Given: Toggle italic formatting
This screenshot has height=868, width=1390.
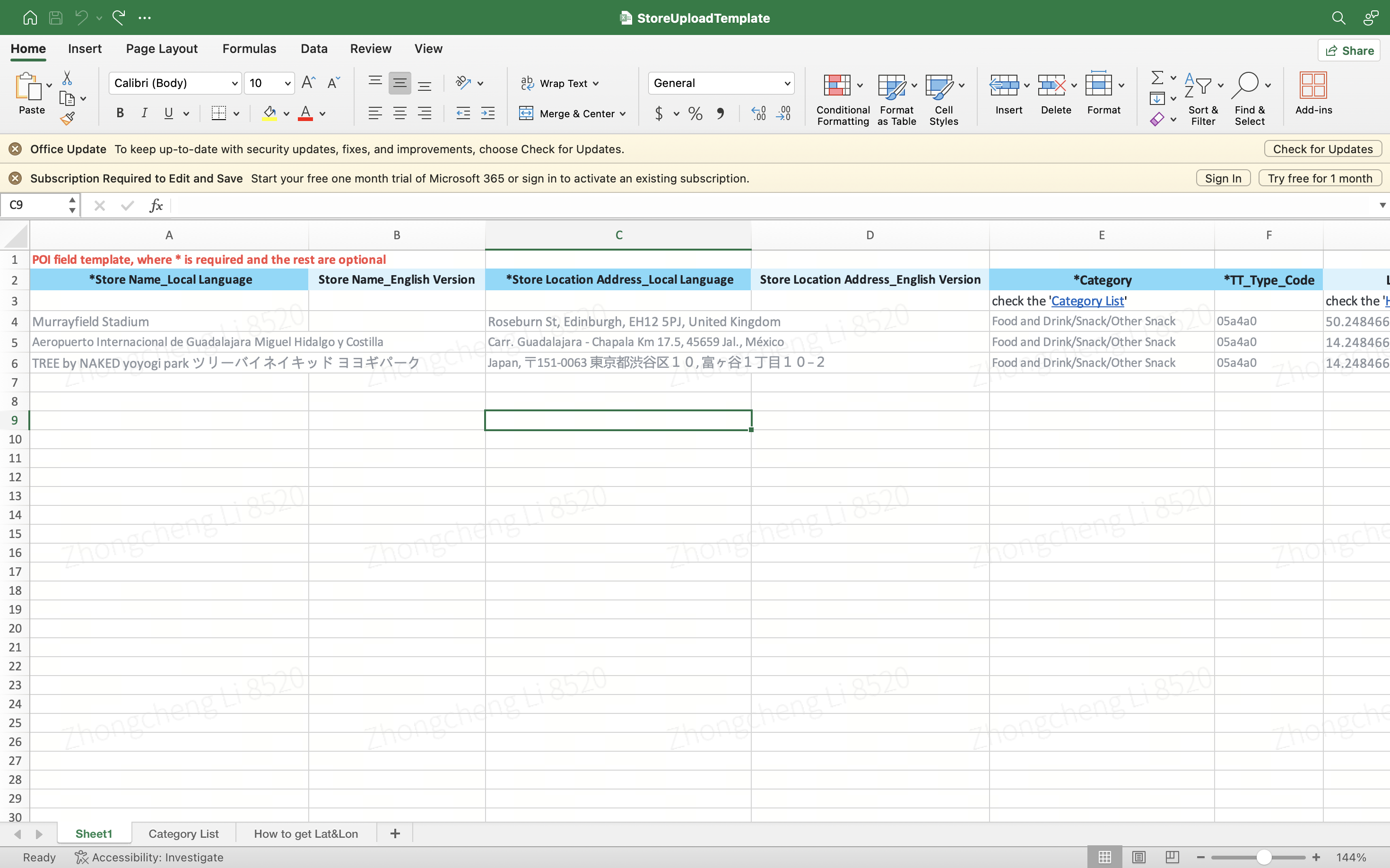Looking at the screenshot, I should [144, 113].
